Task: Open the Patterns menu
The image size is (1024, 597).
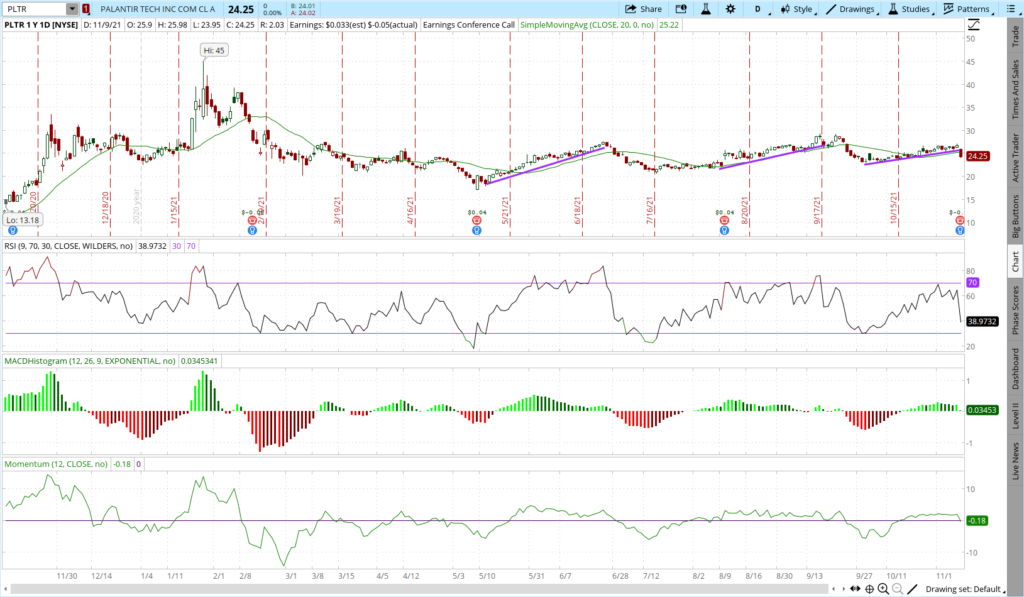Action: (x=965, y=8)
